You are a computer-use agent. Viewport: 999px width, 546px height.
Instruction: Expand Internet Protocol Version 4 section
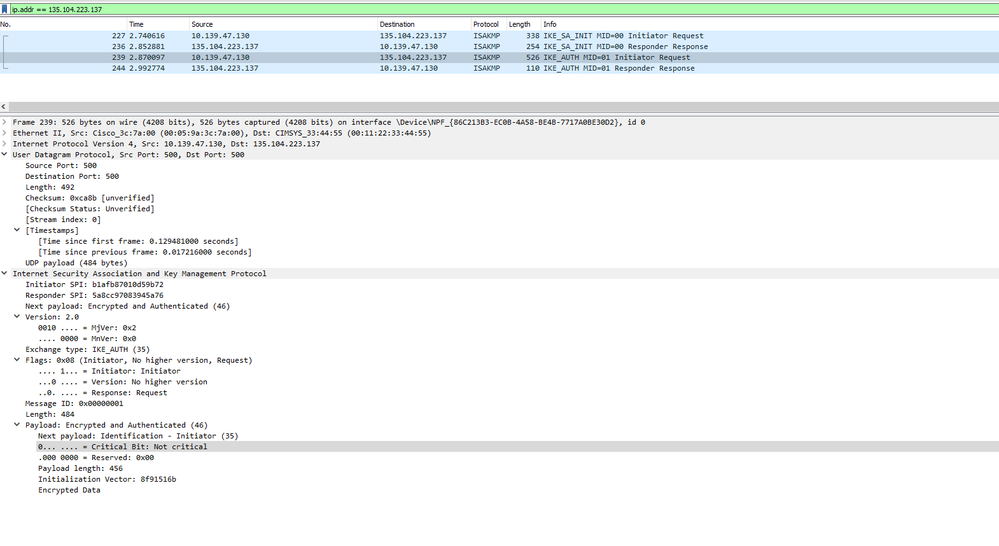point(4,143)
